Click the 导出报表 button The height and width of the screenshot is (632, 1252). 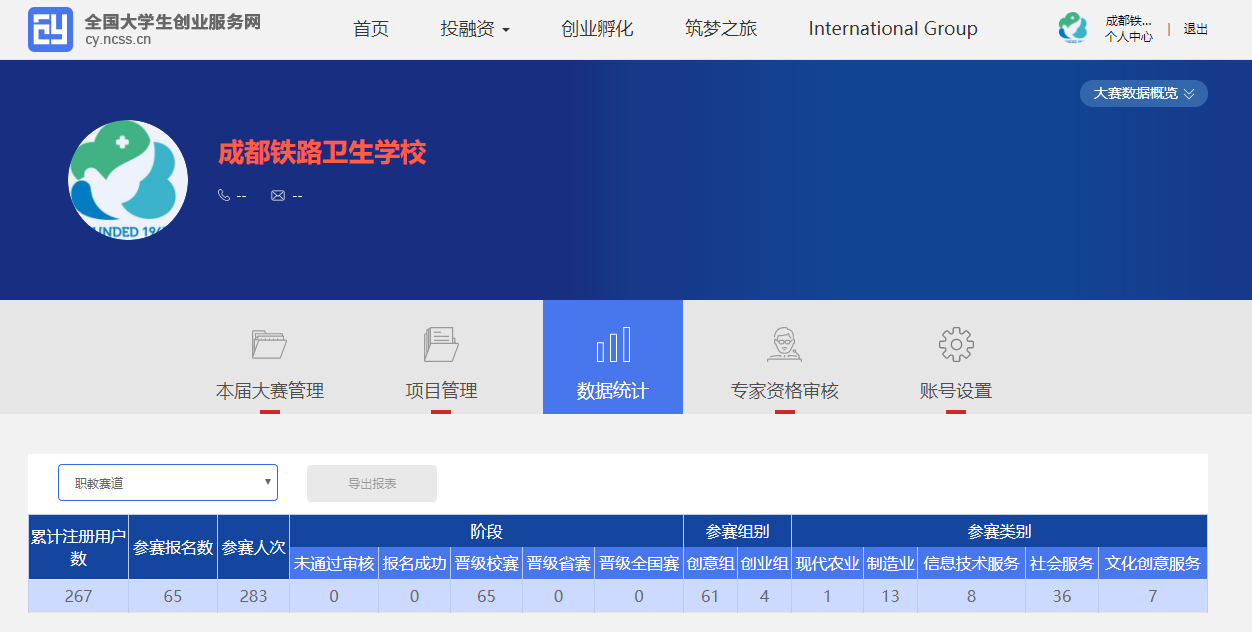click(x=372, y=483)
